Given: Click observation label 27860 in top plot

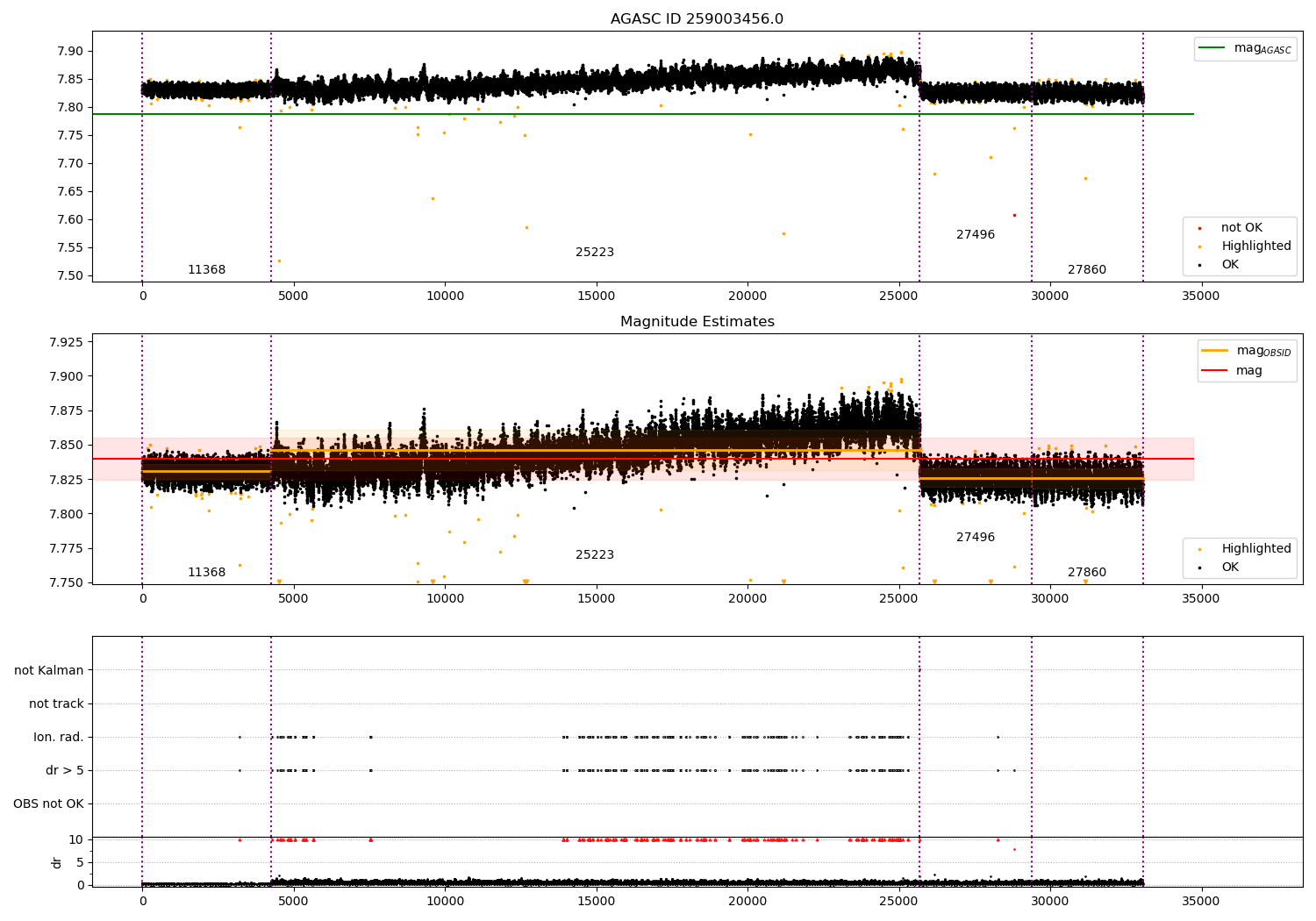Looking at the screenshot, I should click(x=1087, y=270).
